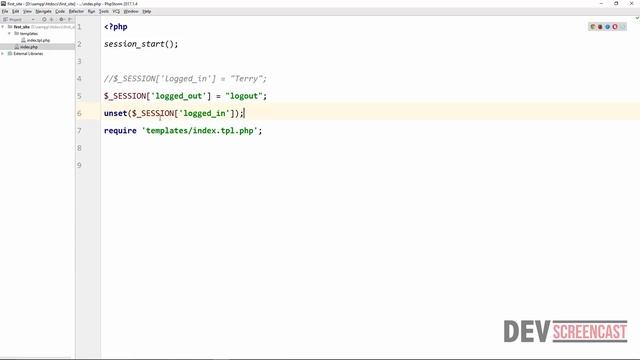Image resolution: width=640 pixels, height=360 pixels.
Task: Open the View menu
Action: pyautogui.click(x=27, y=11)
